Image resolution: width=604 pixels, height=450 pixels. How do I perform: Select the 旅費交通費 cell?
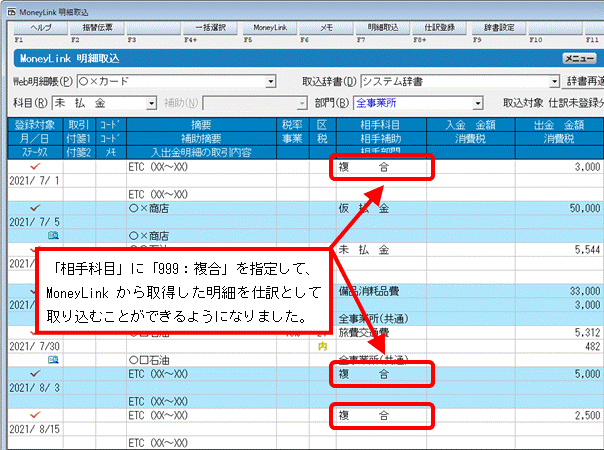tap(381, 332)
